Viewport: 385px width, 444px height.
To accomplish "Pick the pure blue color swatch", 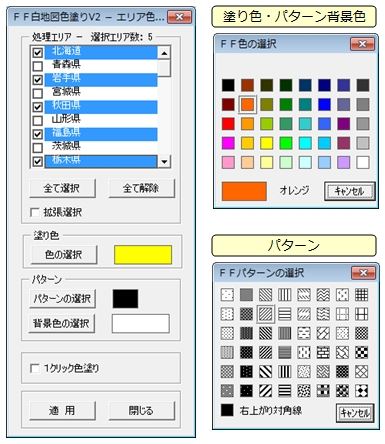I will click(x=324, y=104).
